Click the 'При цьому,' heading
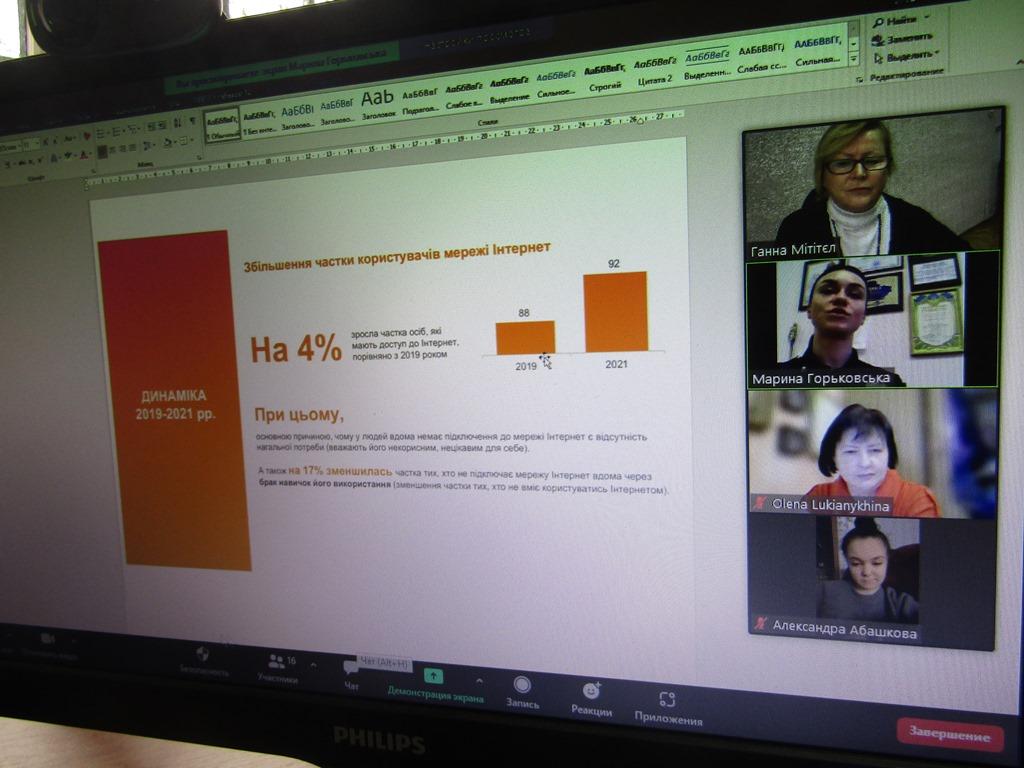The height and width of the screenshot is (768, 1024). (x=298, y=415)
